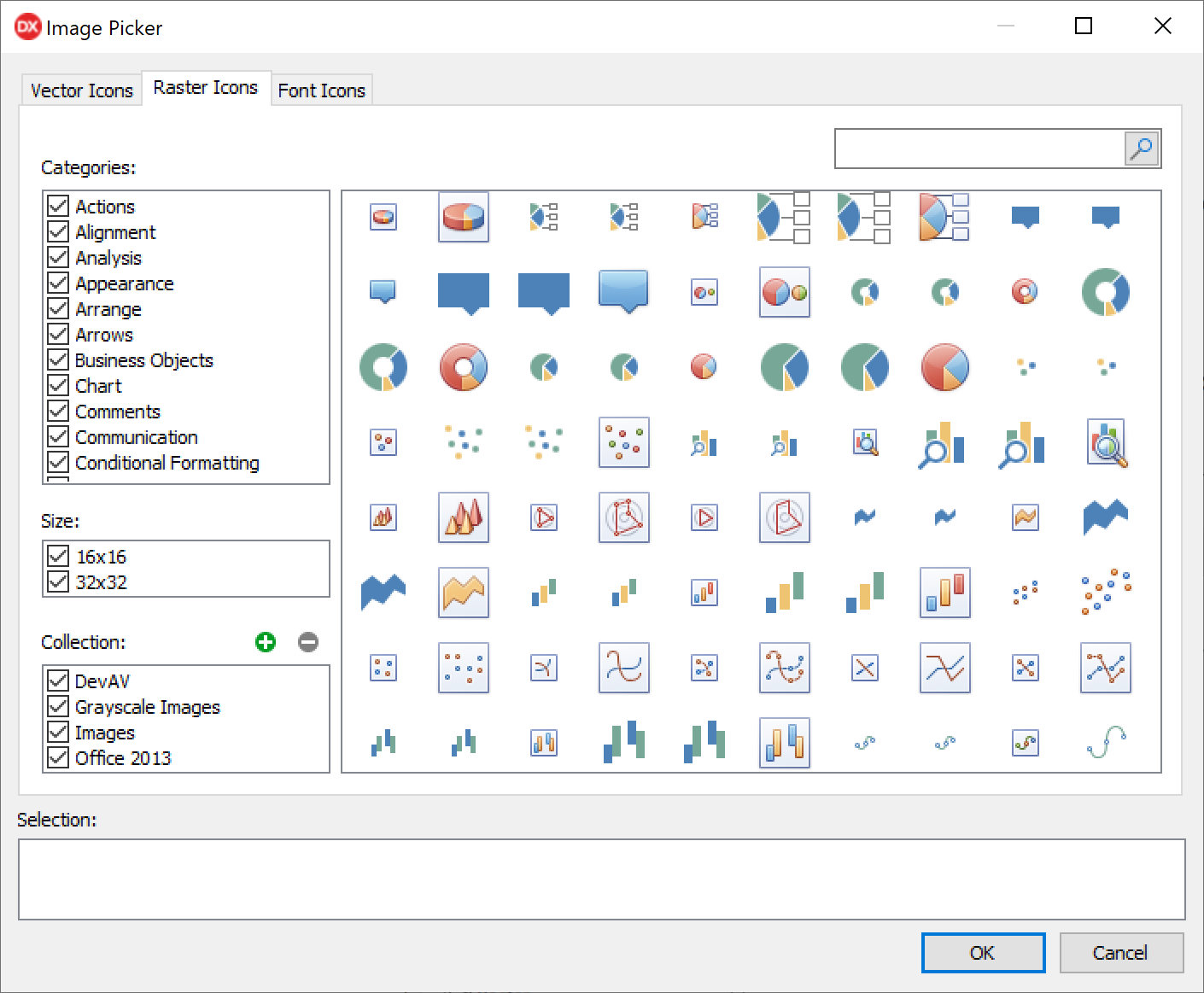Image resolution: width=1204 pixels, height=993 pixels.
Task: Pick the large orange area chart icon
Action: (464, 593)
